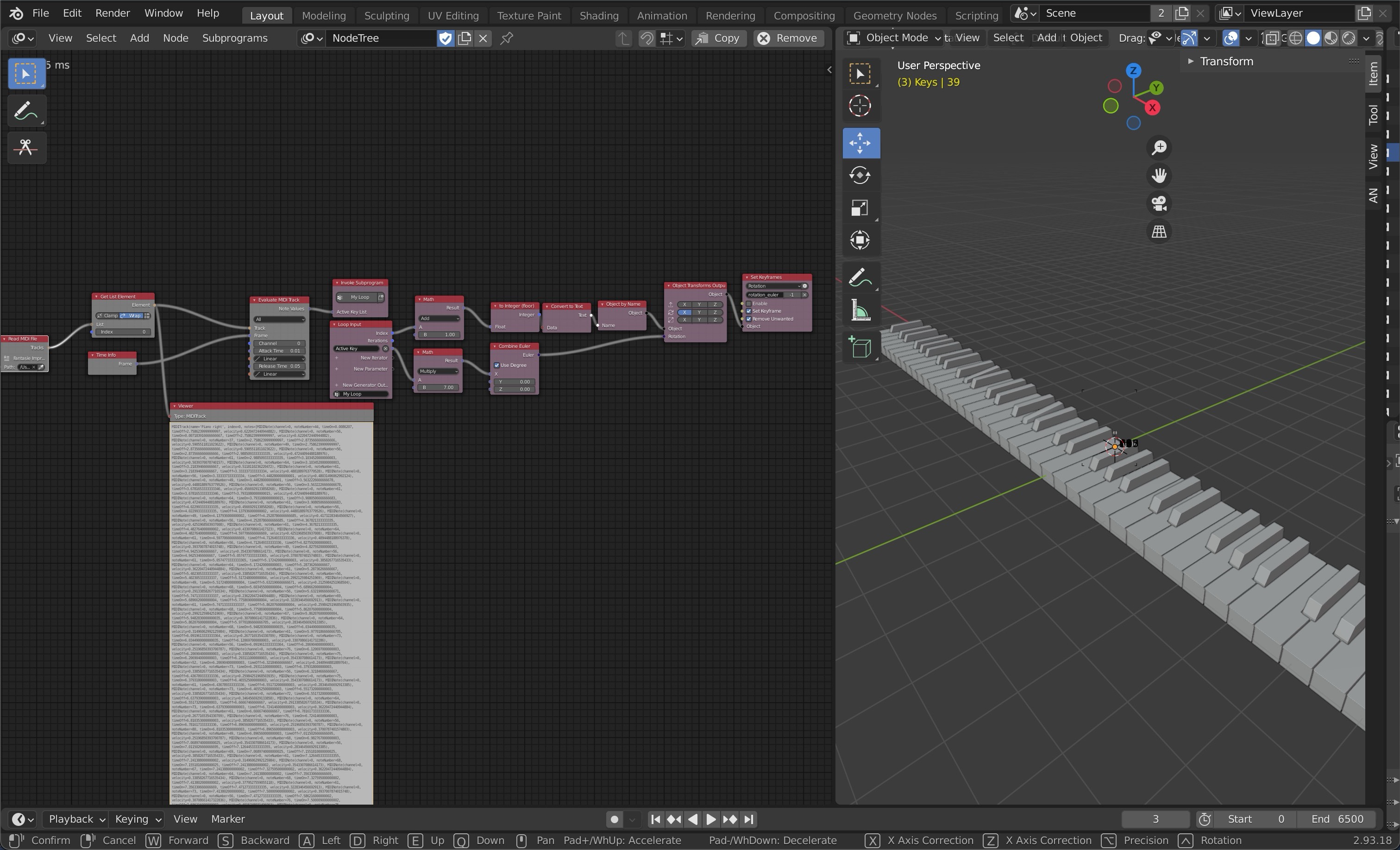Play animation forward
Screen dimensions: 1400x850
pyautogui.click(x=711, y=819)
